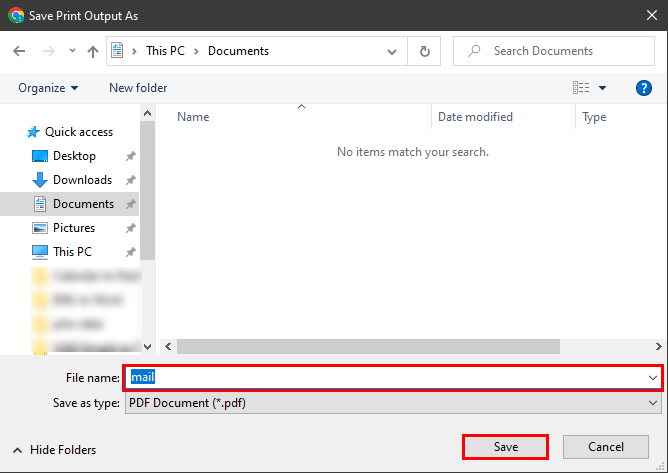Open the Organize dropdown menu
The image size is (668, 473).
click(x=47, y=88)
